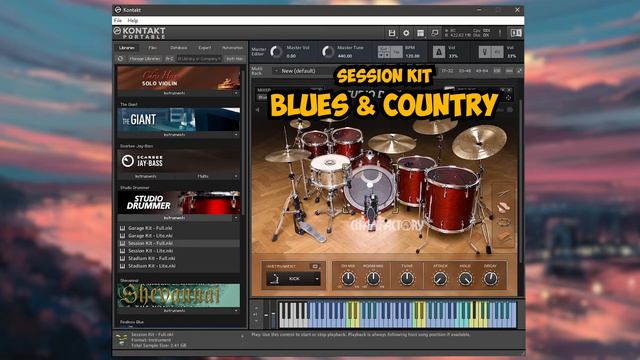Click the Master Vol knob

click(276, 52)
